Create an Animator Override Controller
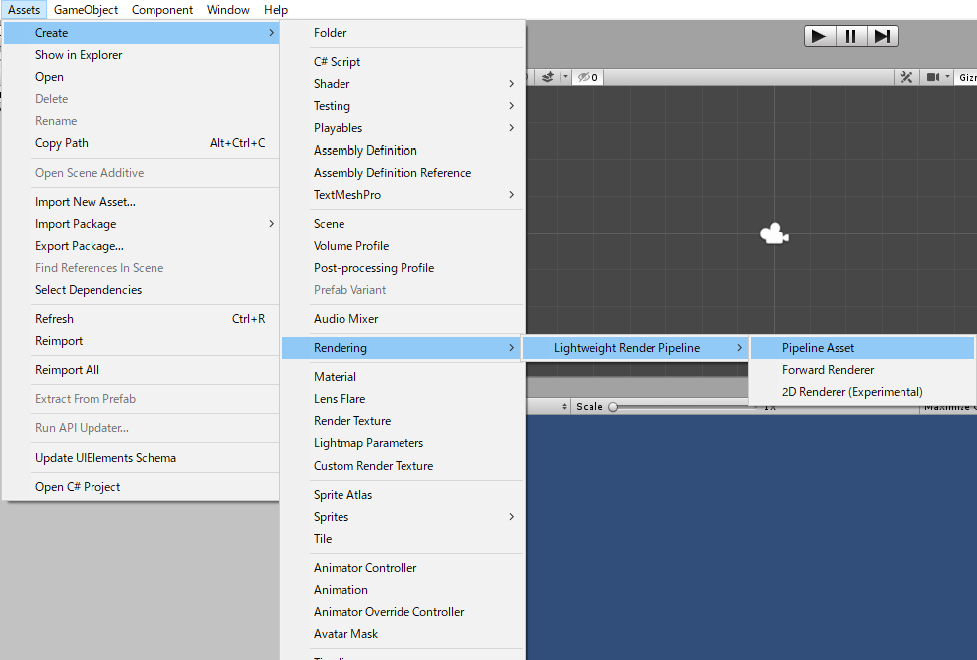 (x=403, y=612)
